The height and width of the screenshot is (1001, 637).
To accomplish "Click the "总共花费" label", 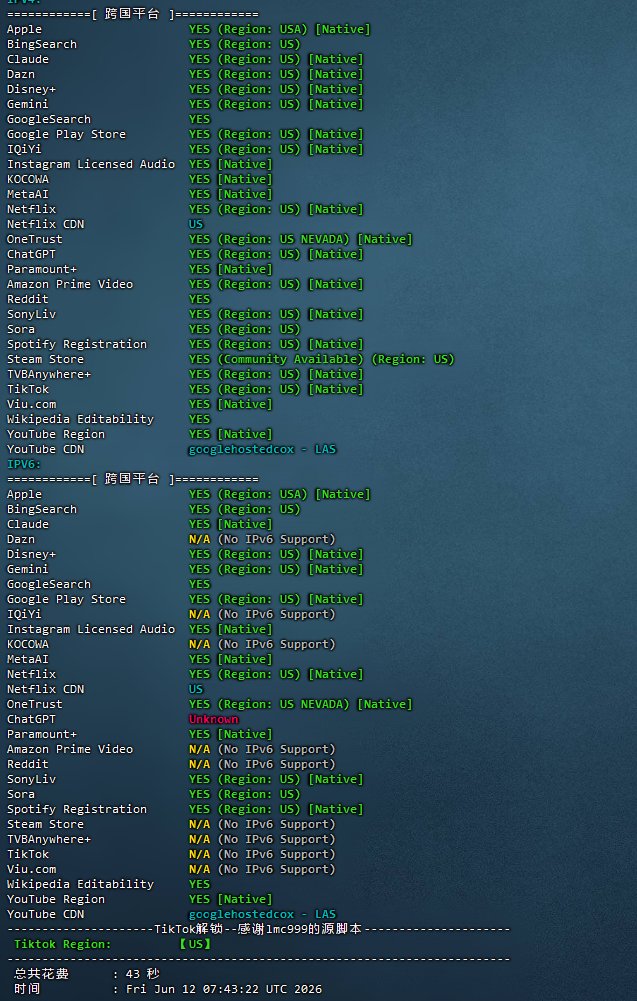I will (41, 974).
